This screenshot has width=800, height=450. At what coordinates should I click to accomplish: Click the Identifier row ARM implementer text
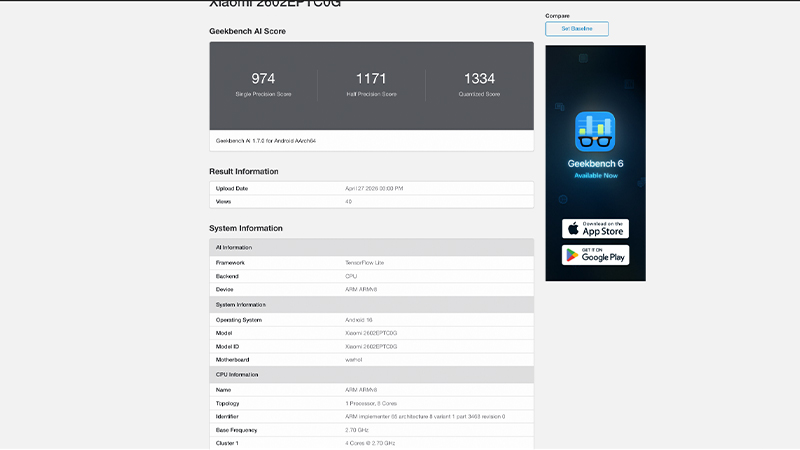click(x=424, y=416)
